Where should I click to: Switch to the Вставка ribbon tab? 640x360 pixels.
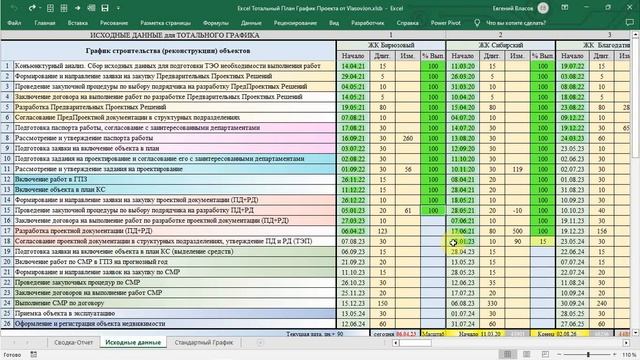coord(78,23)
